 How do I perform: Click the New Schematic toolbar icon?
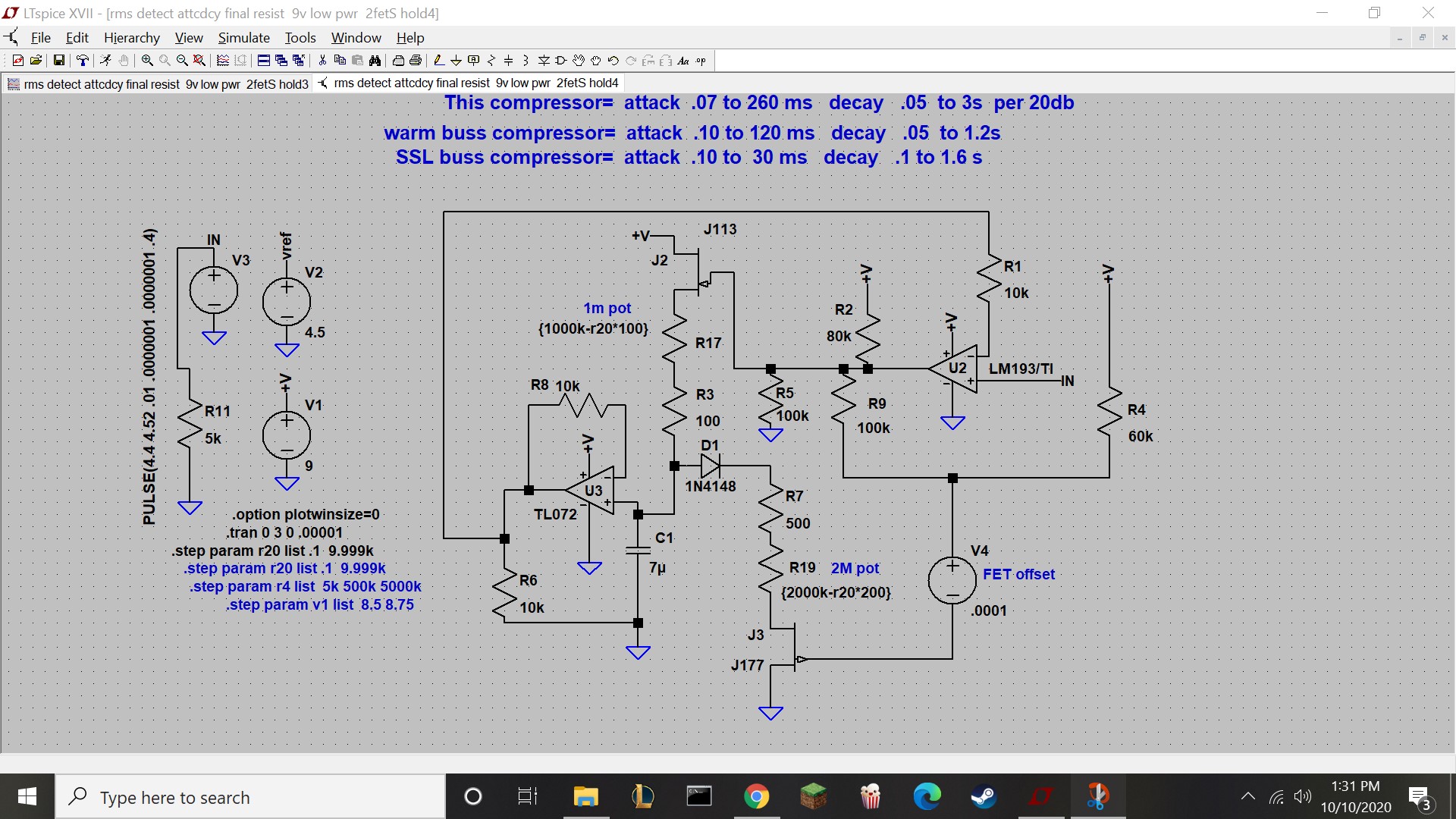point(18,61)
